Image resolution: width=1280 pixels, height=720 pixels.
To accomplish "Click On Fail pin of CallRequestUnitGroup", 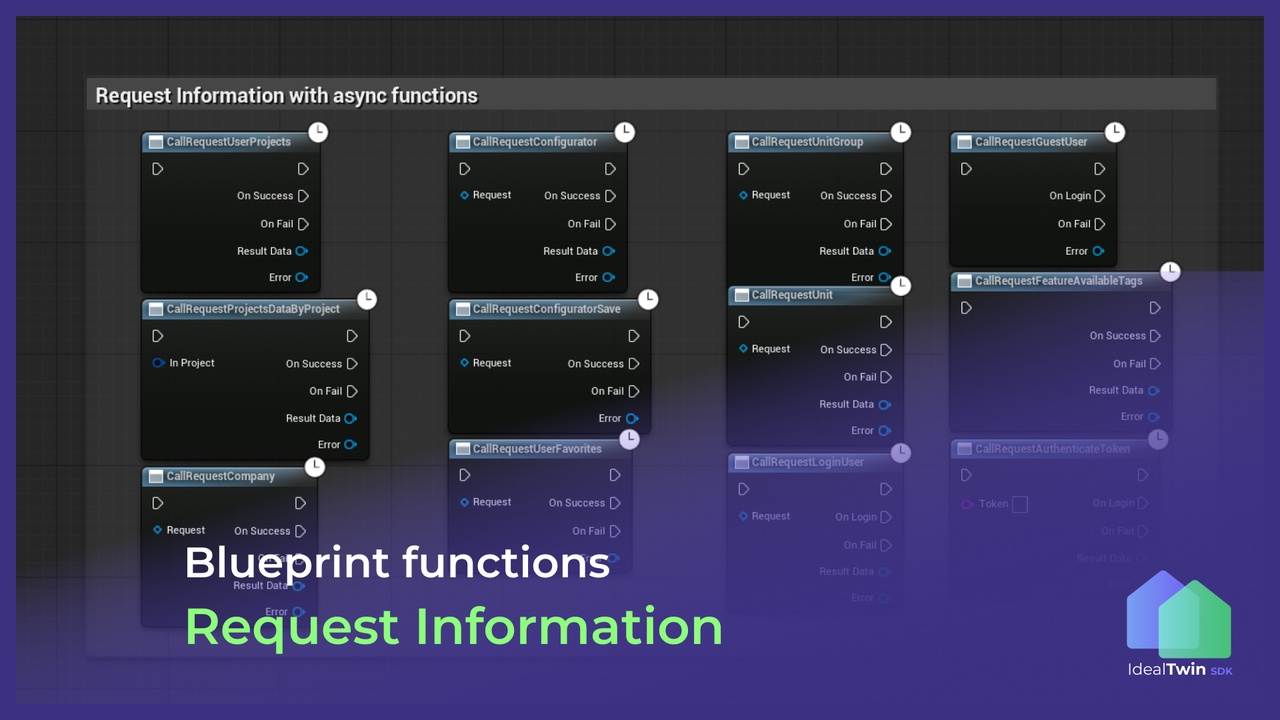I will tap(886, 224).
